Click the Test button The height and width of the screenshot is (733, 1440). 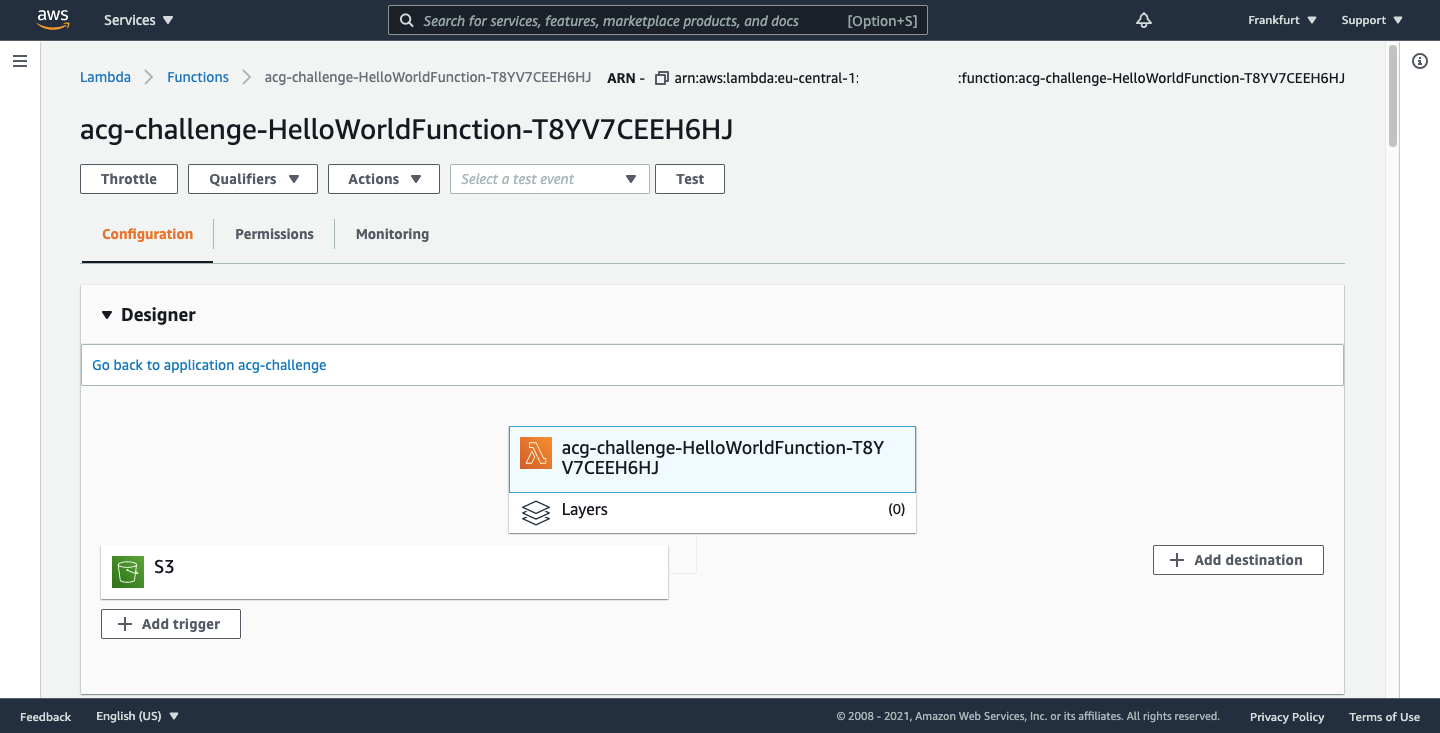coord(690,179)
